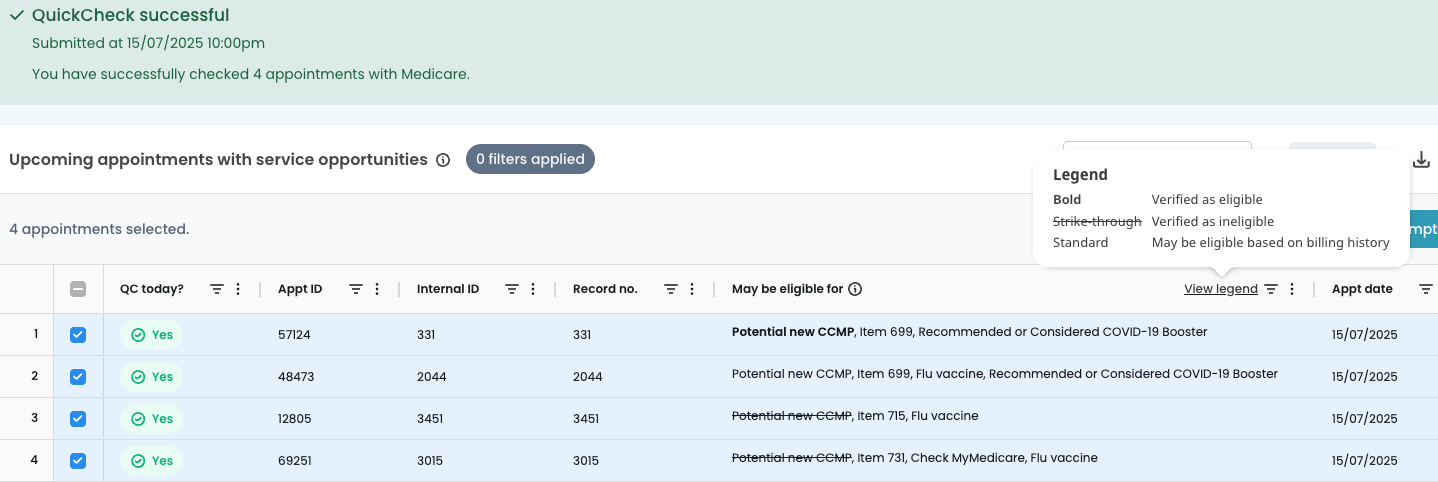
Task: Filter the Appt date column
Action: click(x=1427, y=289)
